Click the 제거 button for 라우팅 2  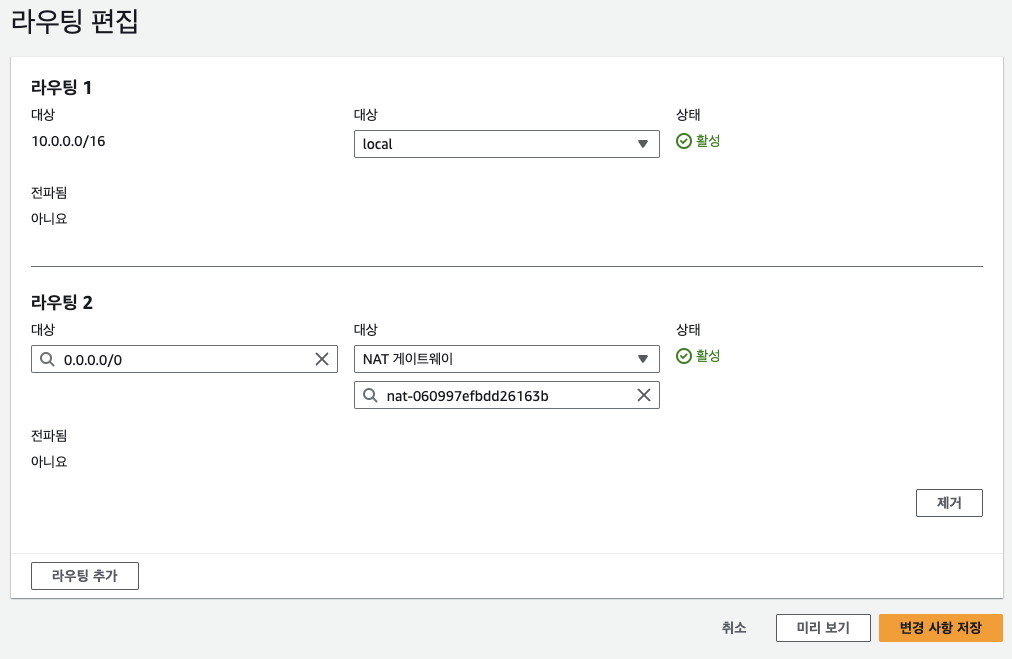click(949, 503)
